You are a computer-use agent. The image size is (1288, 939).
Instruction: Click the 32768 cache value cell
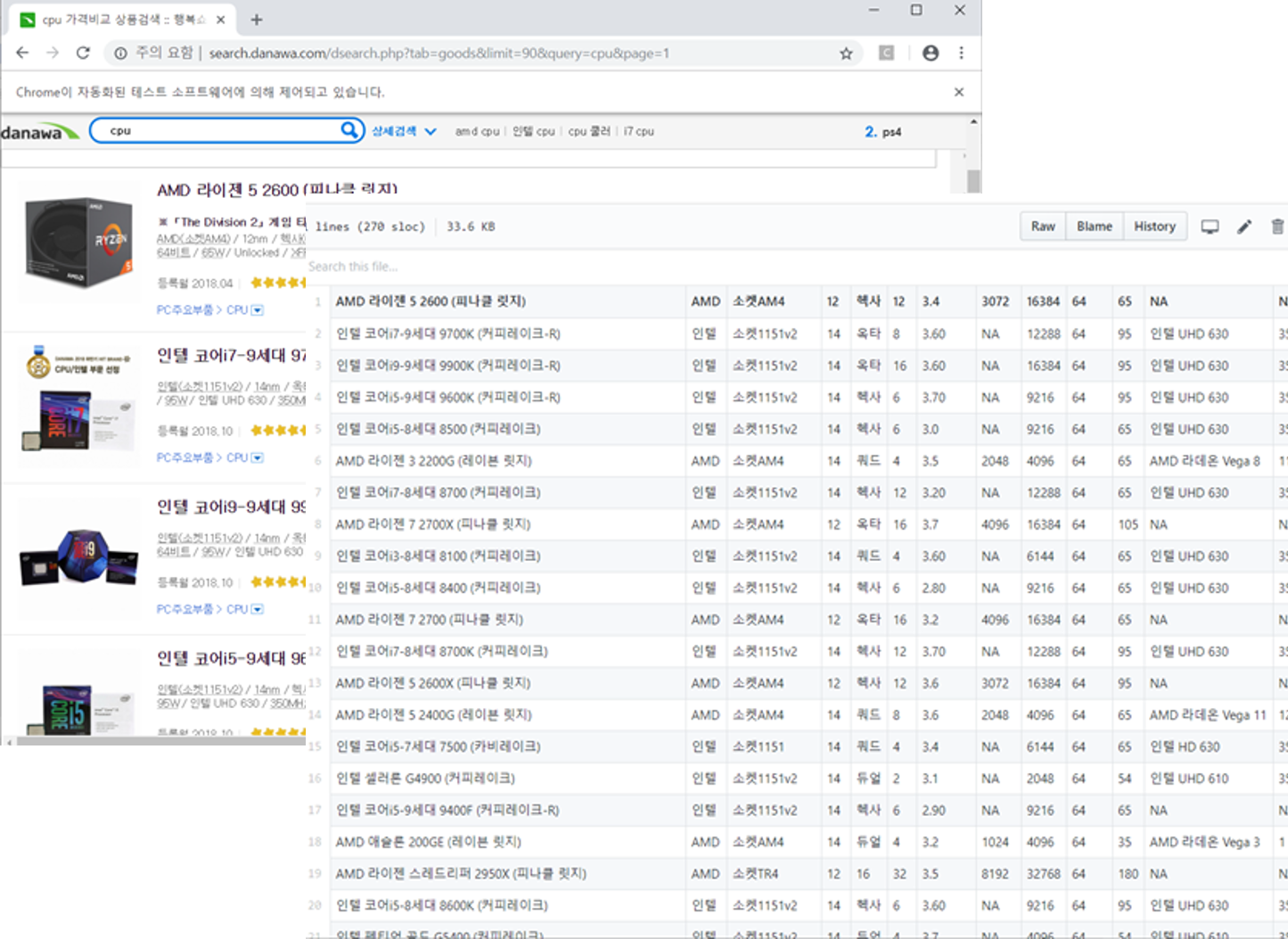point(1043,874)
